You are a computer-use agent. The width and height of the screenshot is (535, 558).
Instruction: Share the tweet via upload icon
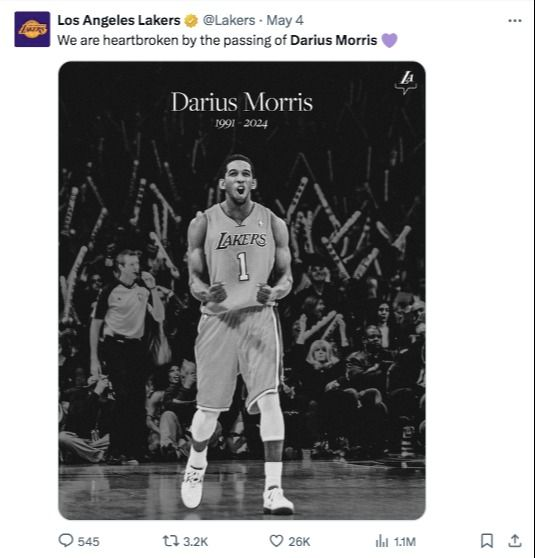pos(515,541)
